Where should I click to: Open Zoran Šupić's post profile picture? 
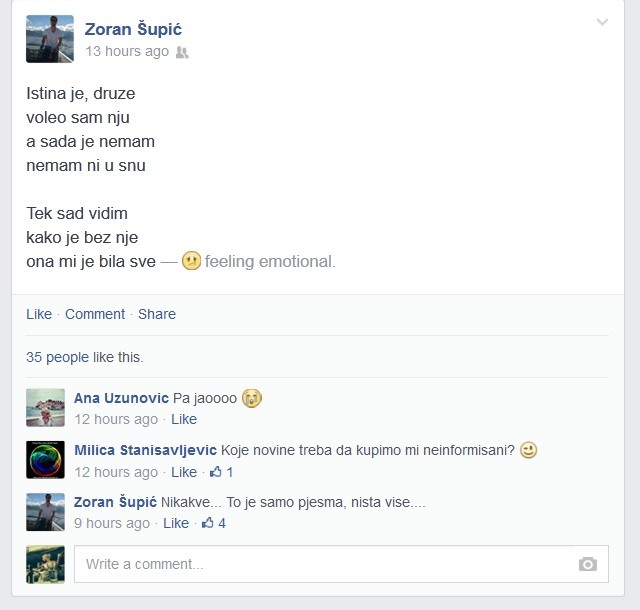(50, 39)
